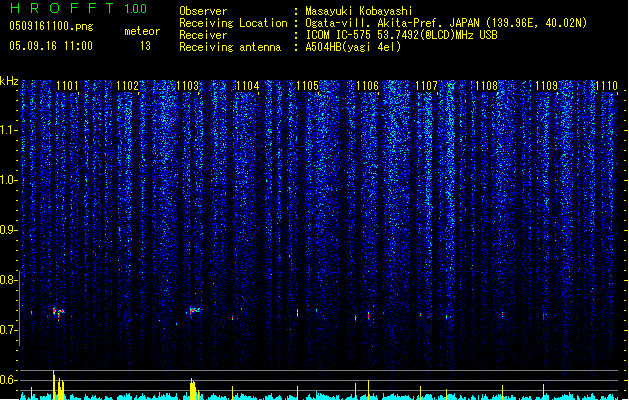Click the HROFFT 1.0.0 title text
Viewport: 629px width, 400px height.
[78, 8]
